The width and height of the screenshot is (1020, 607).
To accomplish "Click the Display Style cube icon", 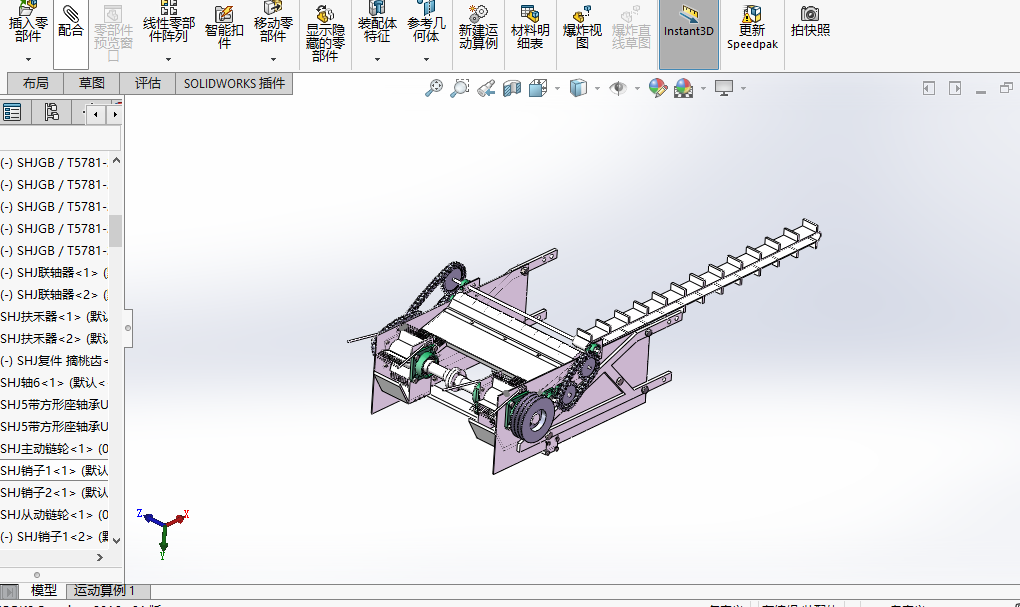I will pos(578,88).
